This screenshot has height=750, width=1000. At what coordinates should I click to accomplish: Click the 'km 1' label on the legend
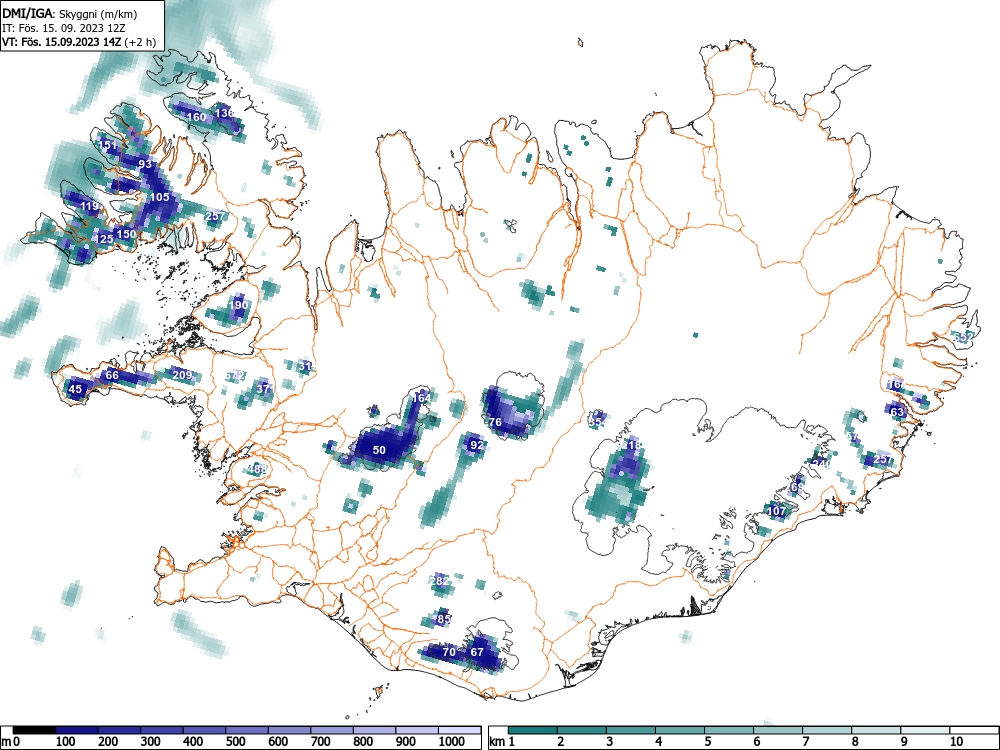pos(502,742)
